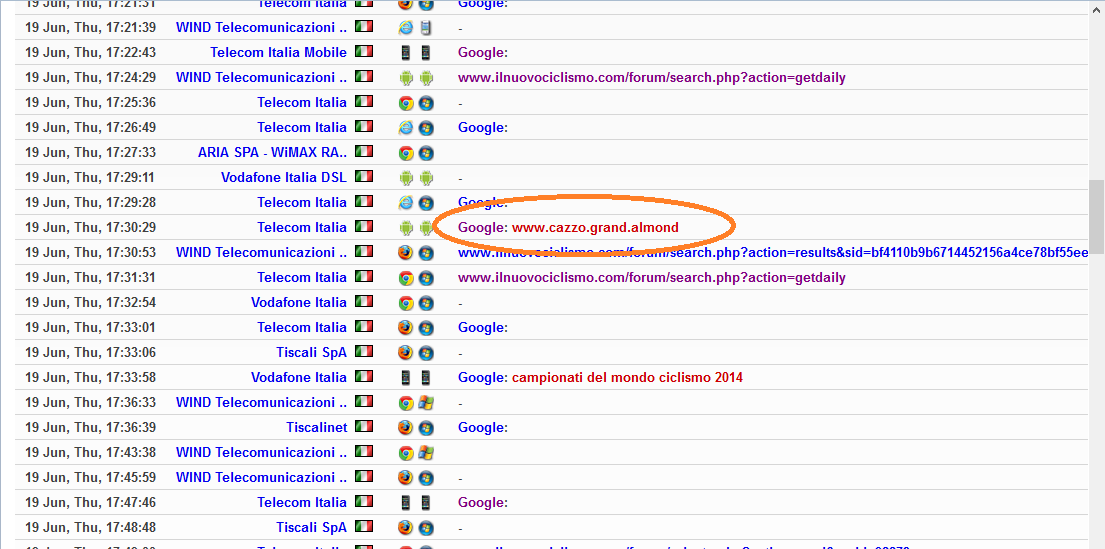Viewport: 1105px width, 549px height.
Task: Click the first phone icon in the 17:47:46 row
Action: pyautogui.click(x=405, y=503)
